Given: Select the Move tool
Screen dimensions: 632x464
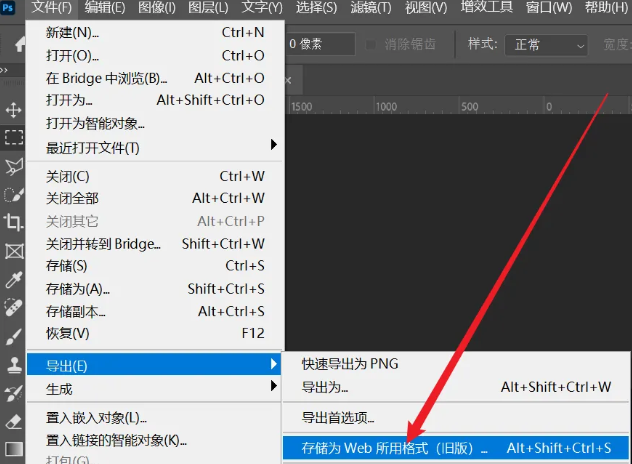Looking at the screenshot, I should click(13, 110).
